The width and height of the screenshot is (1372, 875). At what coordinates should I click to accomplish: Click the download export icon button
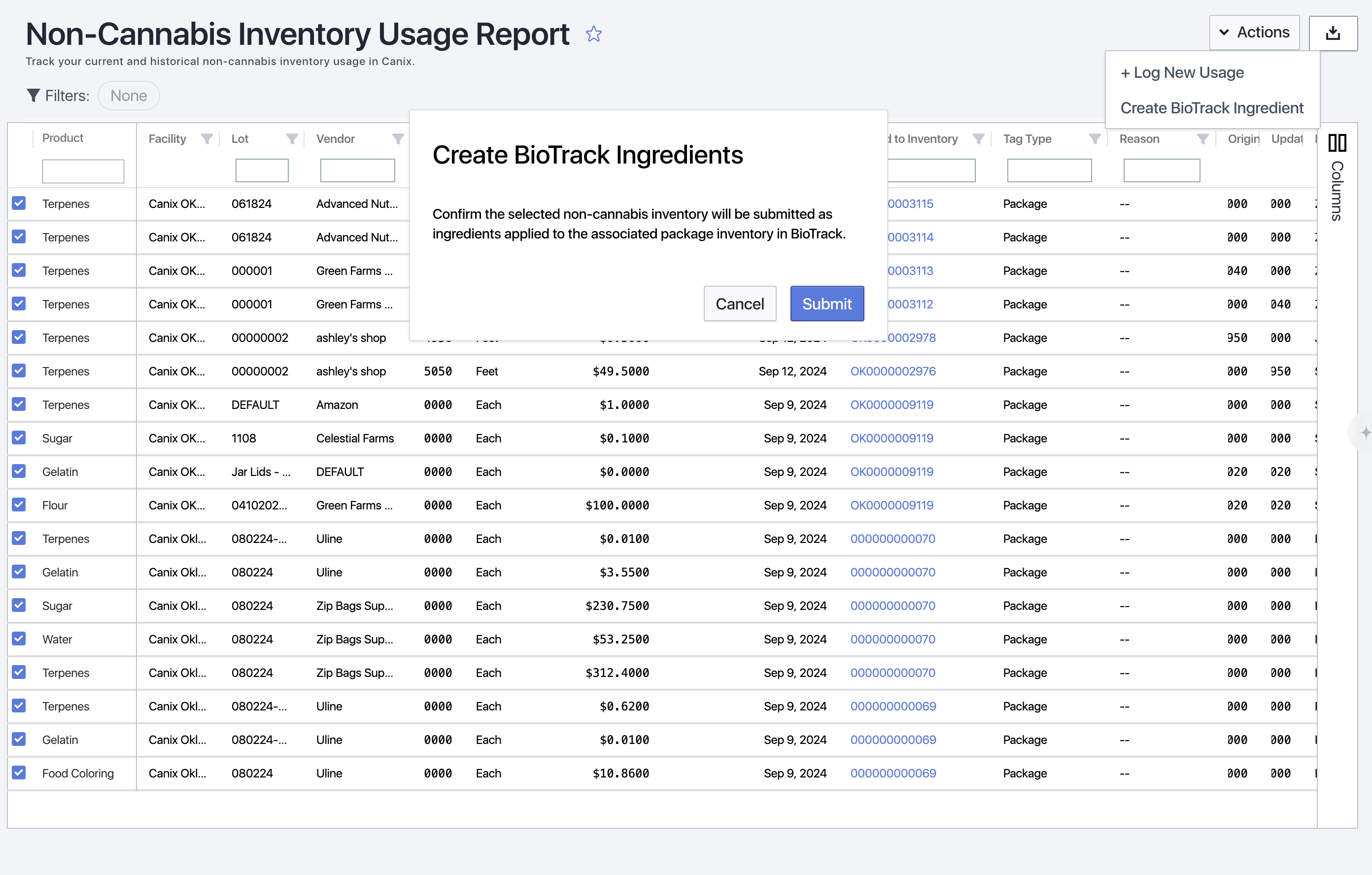[1333, 33]
